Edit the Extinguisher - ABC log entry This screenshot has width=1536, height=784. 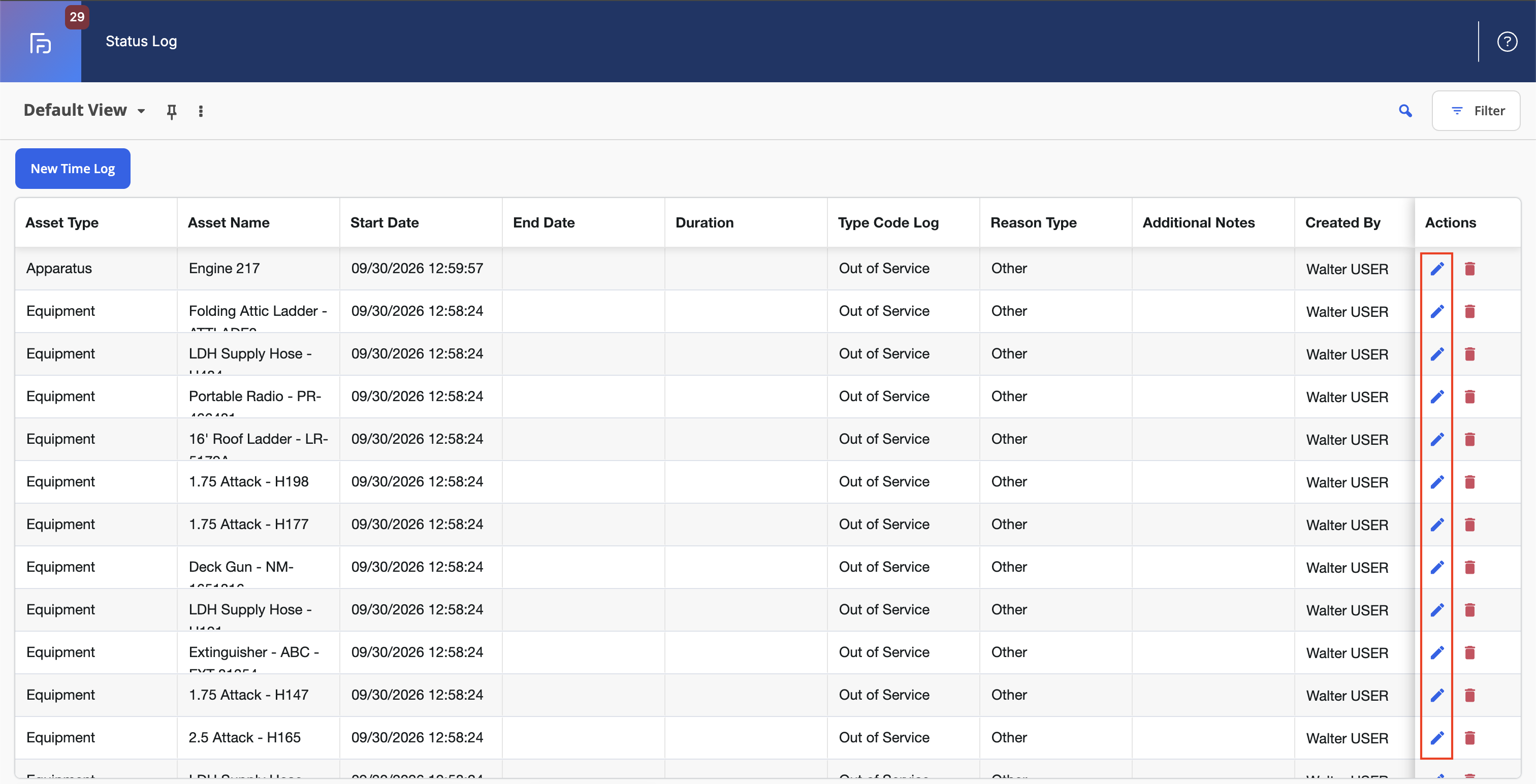[1437, 652]
